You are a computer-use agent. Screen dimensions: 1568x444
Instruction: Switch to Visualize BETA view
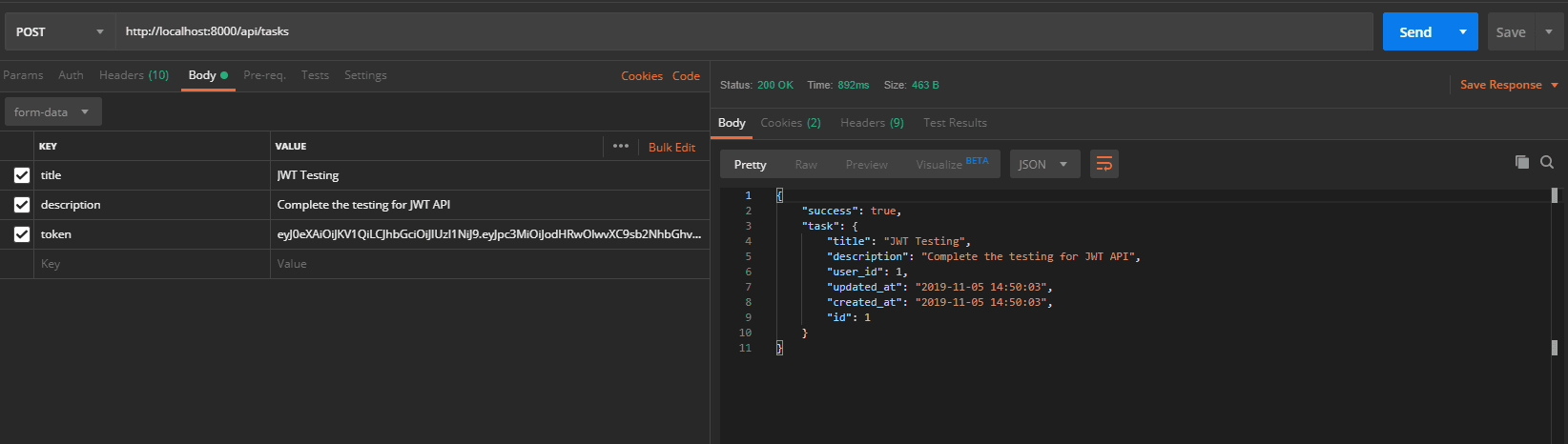click(x=952, y=164)
